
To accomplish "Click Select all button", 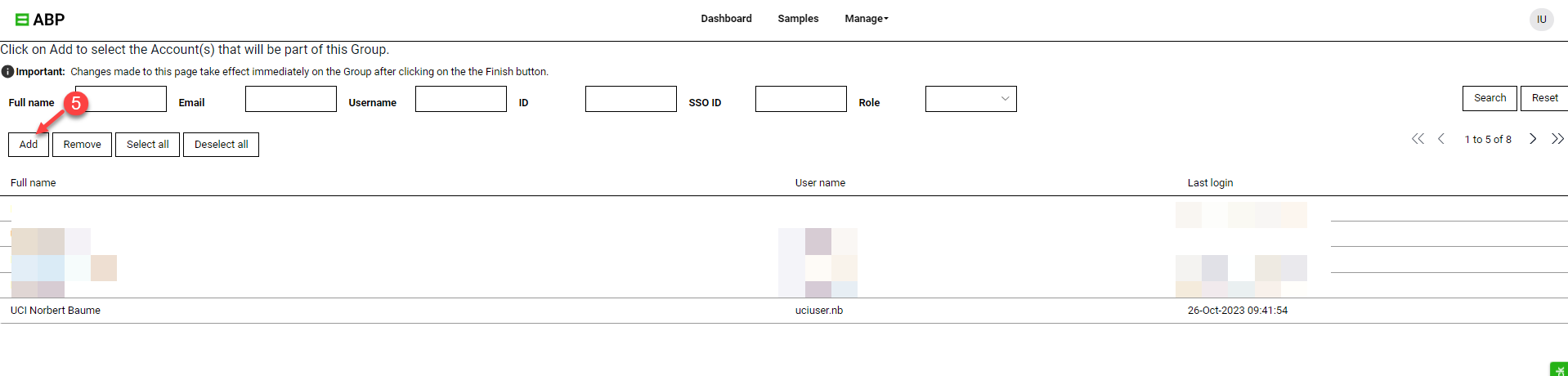I will tap(147, 145).
